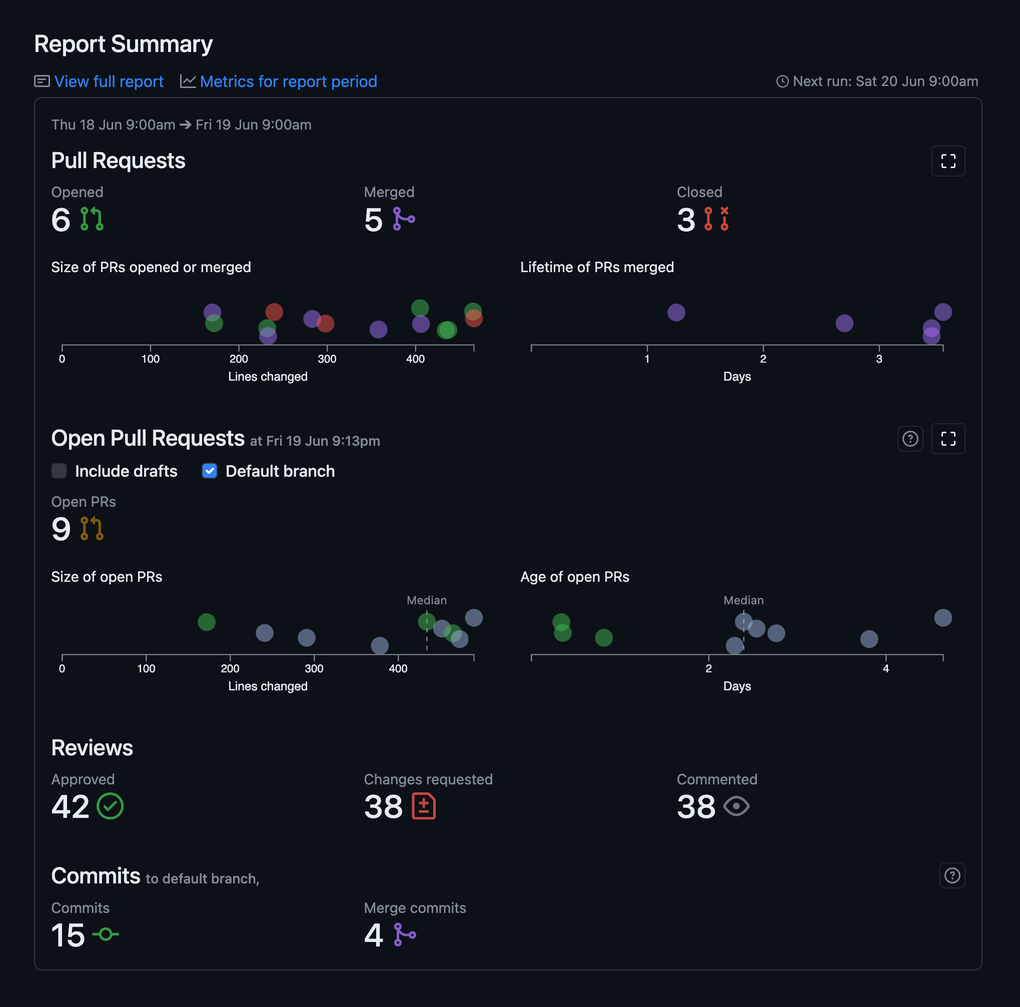Click the orange Open PRs icon
Viewport: 1020px width, 1007px height.
click(x=92, y=528)
